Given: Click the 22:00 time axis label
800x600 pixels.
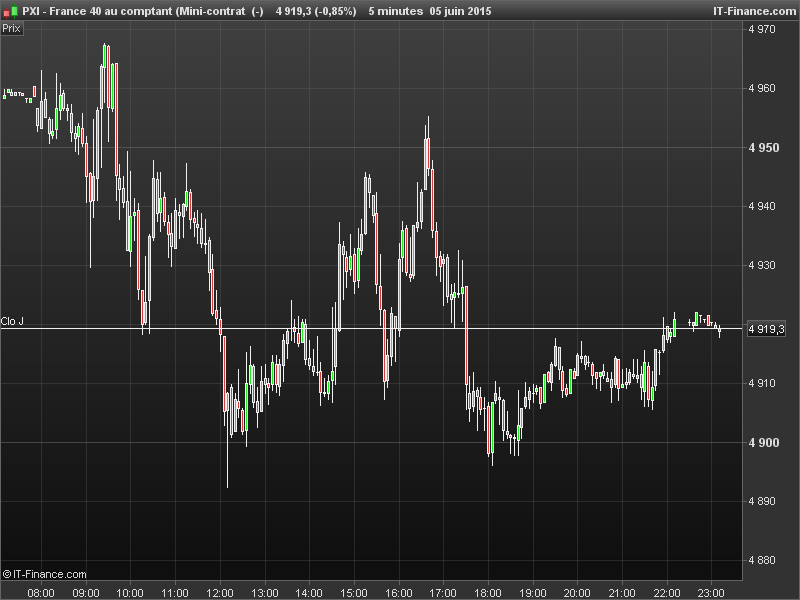Looking at the screenshot, I should pyautogui.click(x=667, y=593).
